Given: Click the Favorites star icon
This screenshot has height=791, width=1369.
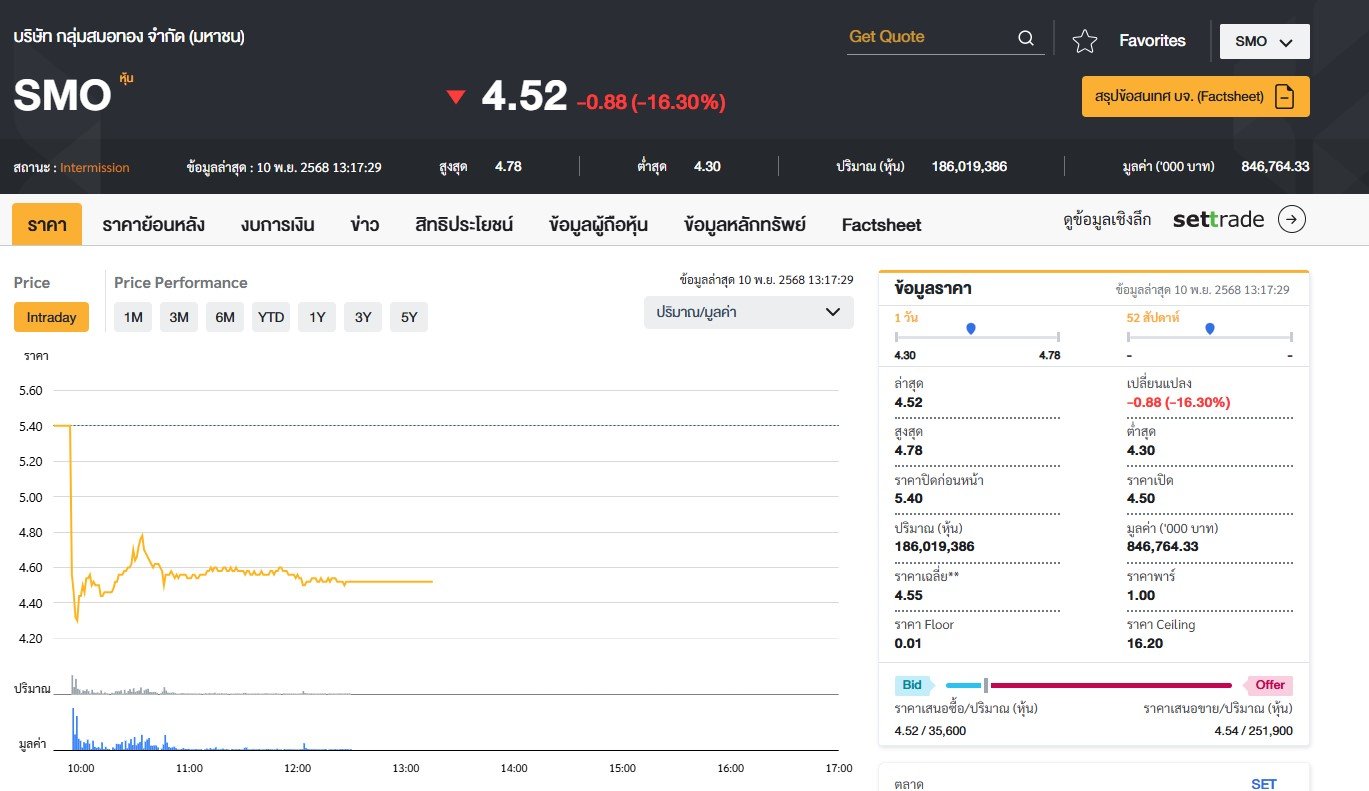Looking at the screenshot, I should pos(1084,41).
